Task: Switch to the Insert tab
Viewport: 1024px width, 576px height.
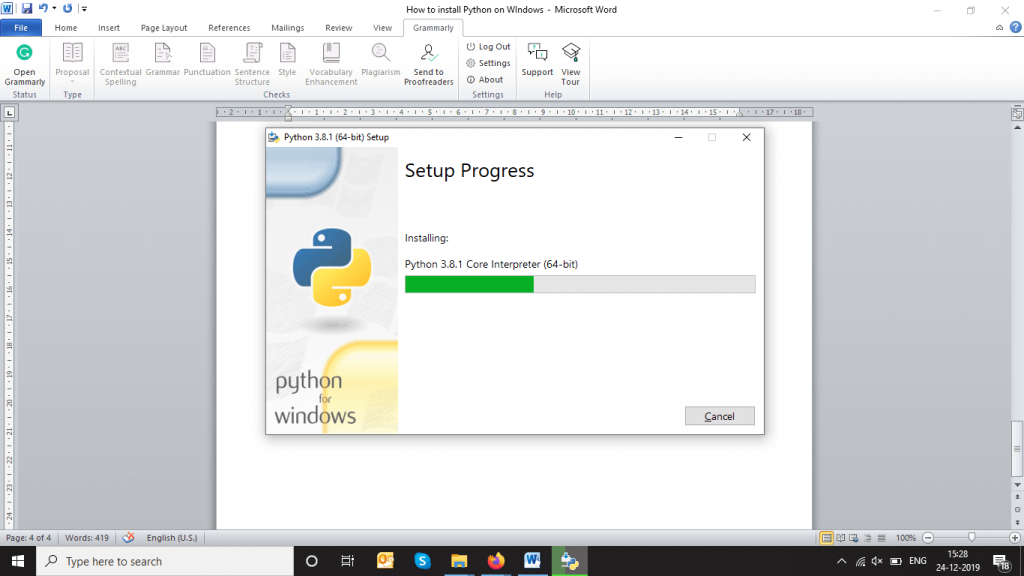Action: pyautogui.click(x=109, y=28)
